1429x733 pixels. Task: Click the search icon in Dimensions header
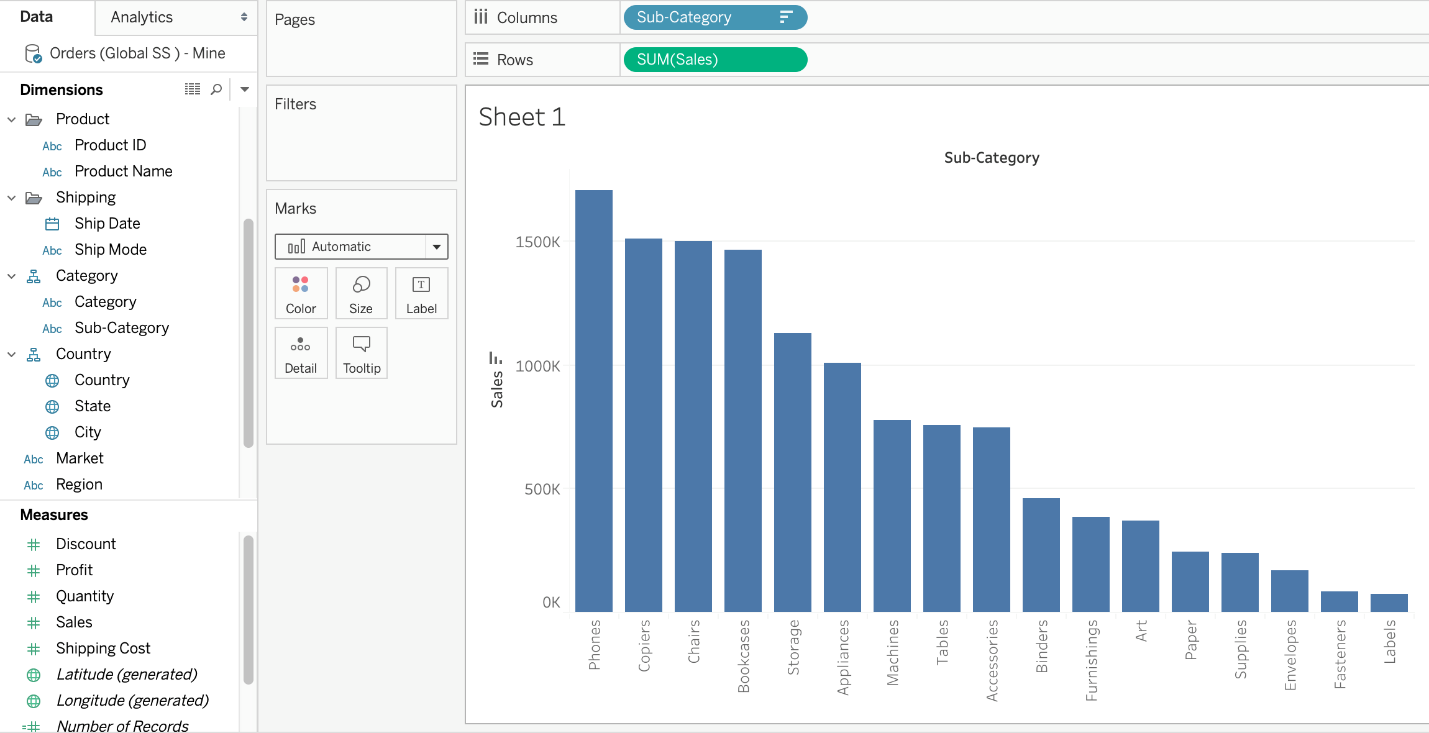pos(216,90)
